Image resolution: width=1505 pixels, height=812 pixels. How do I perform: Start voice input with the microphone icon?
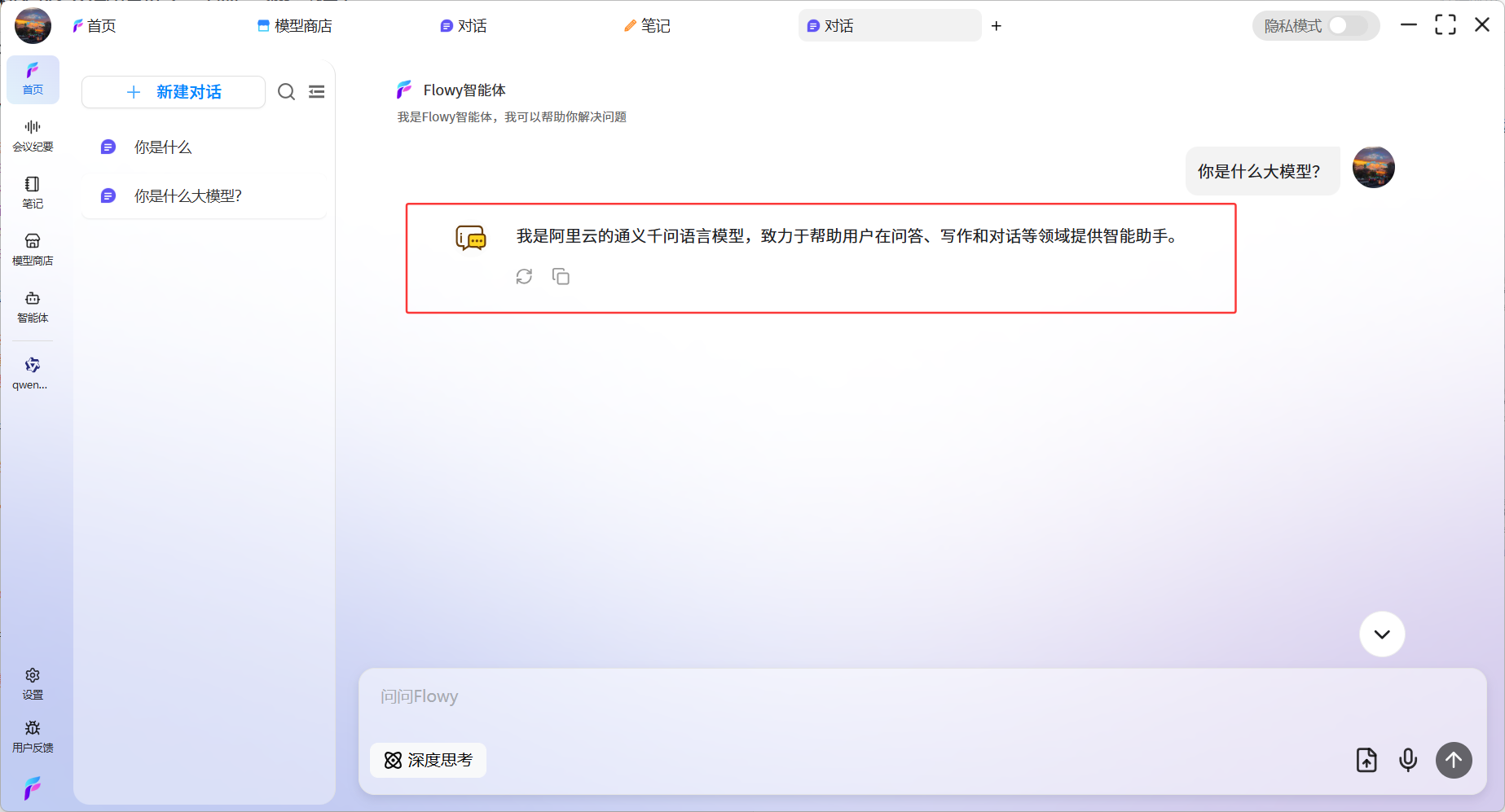click(x=1408, y=760)
